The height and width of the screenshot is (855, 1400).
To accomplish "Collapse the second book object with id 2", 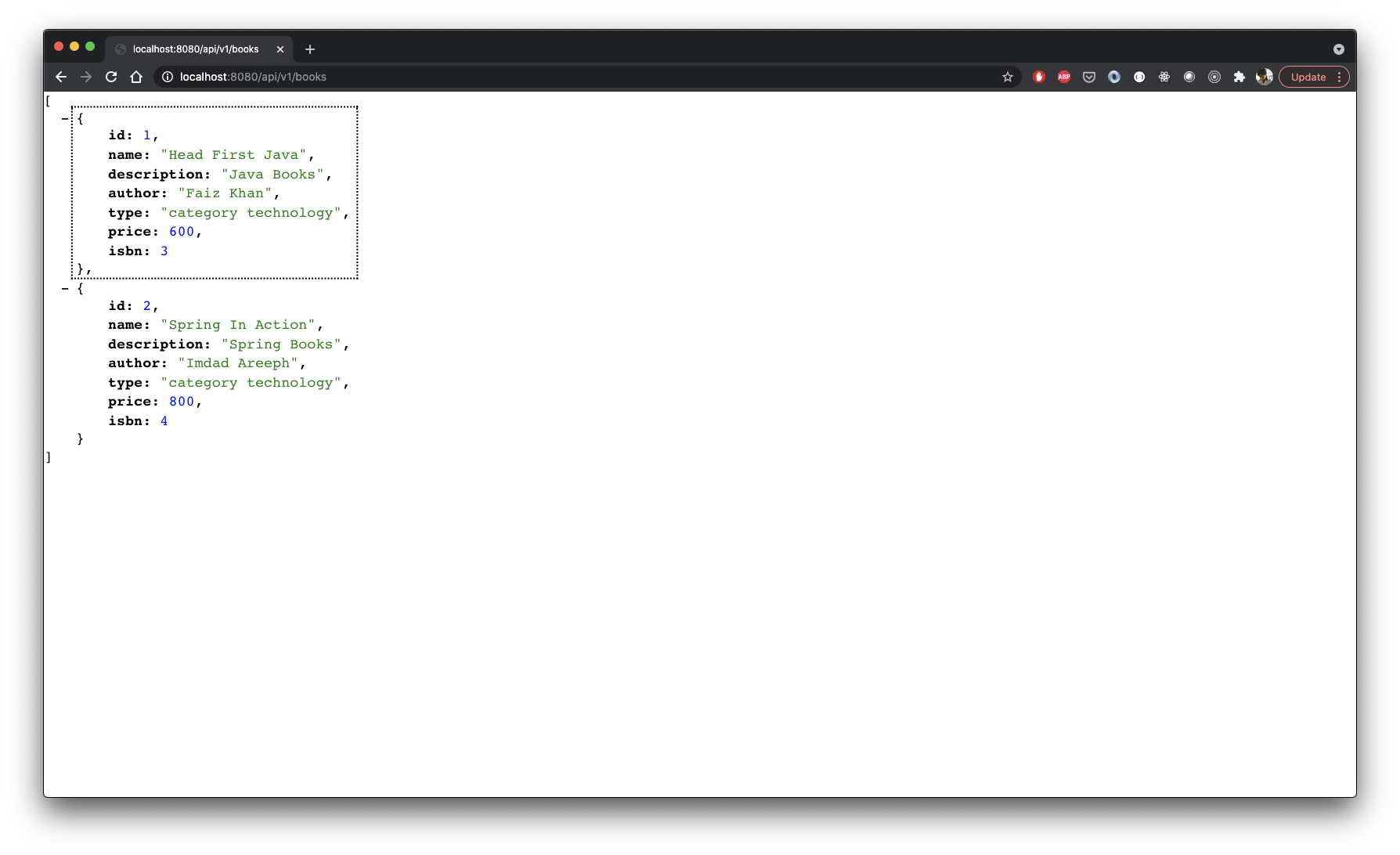I will pos(65,289).
